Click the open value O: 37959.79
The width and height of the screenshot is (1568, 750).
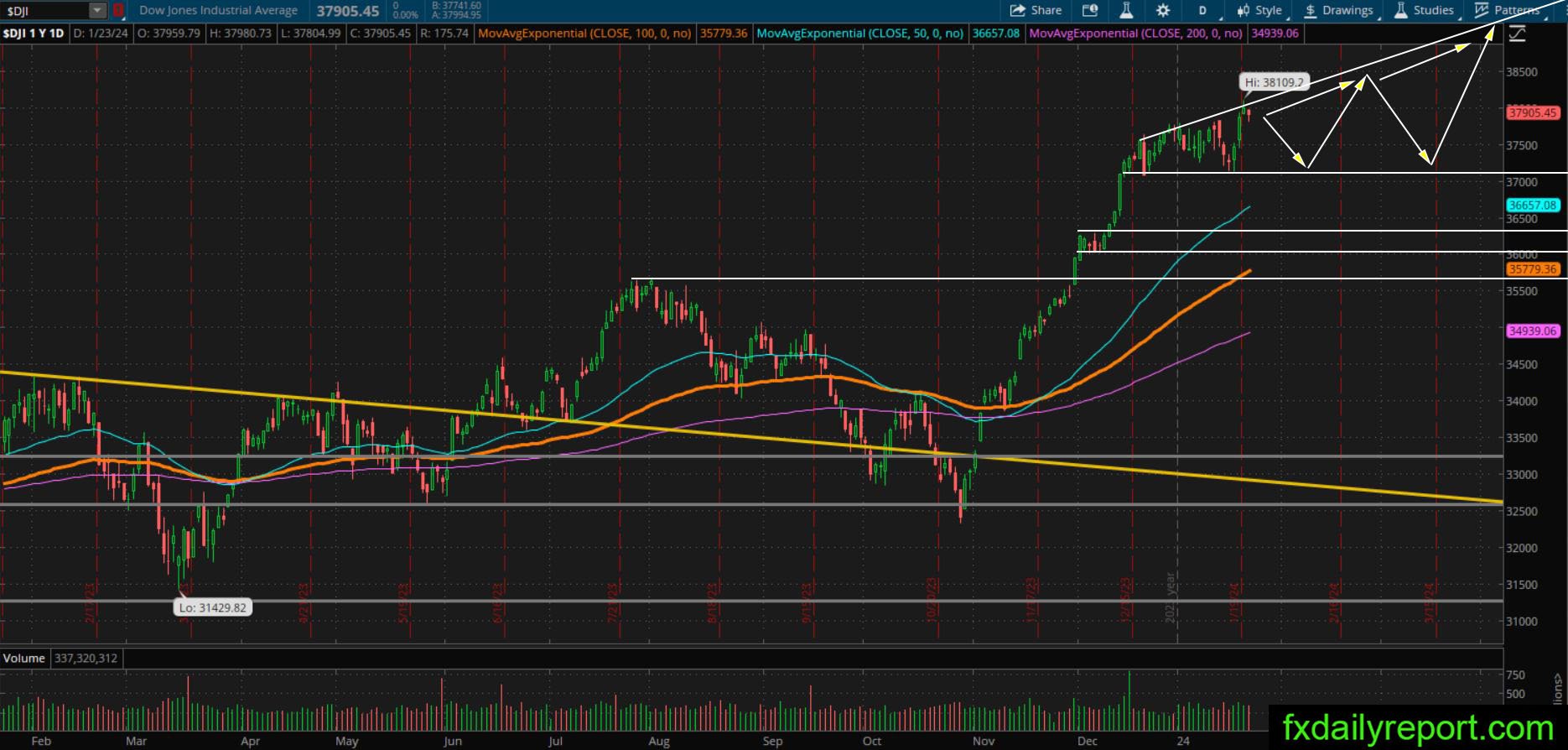[169, 34]
